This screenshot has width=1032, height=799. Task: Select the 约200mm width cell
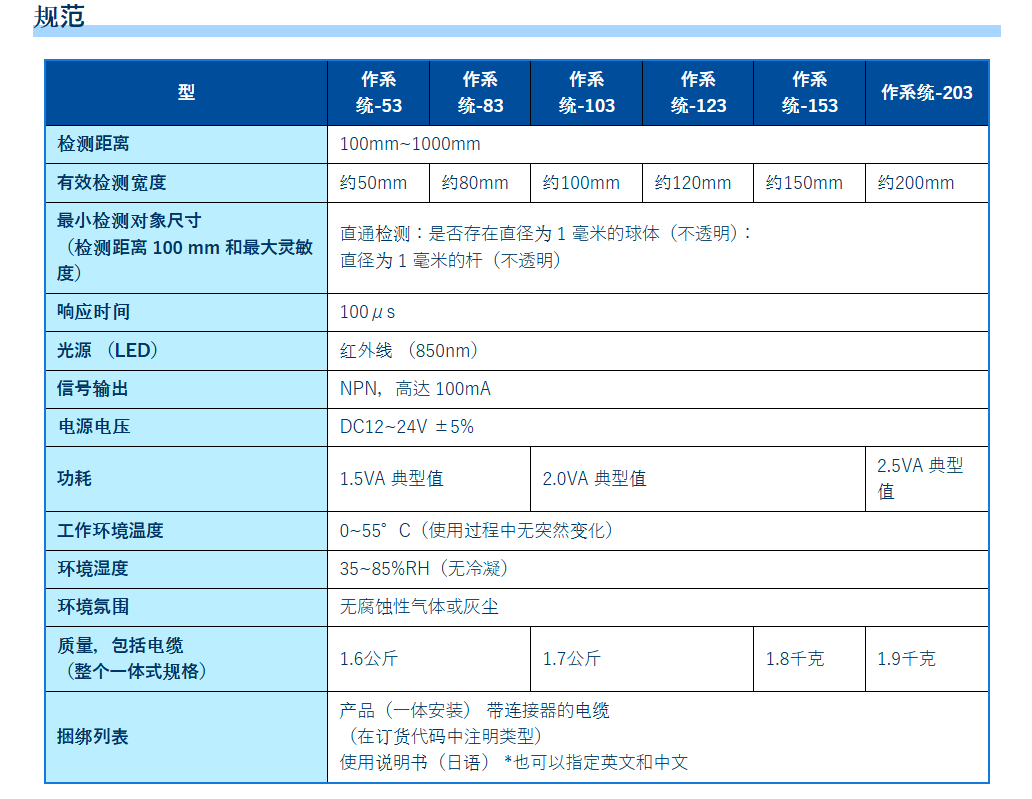[x=916, y=183]
